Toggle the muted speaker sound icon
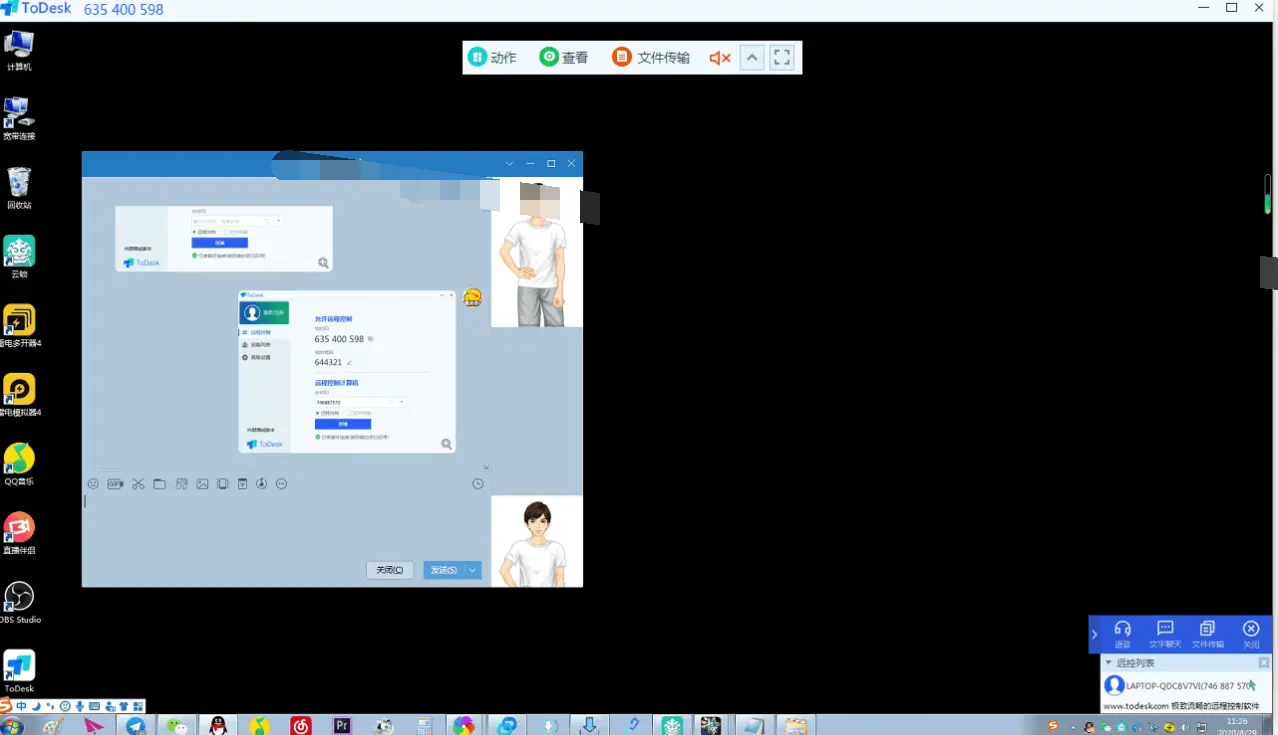This screenshot has width=1278, height=735. 719,58
